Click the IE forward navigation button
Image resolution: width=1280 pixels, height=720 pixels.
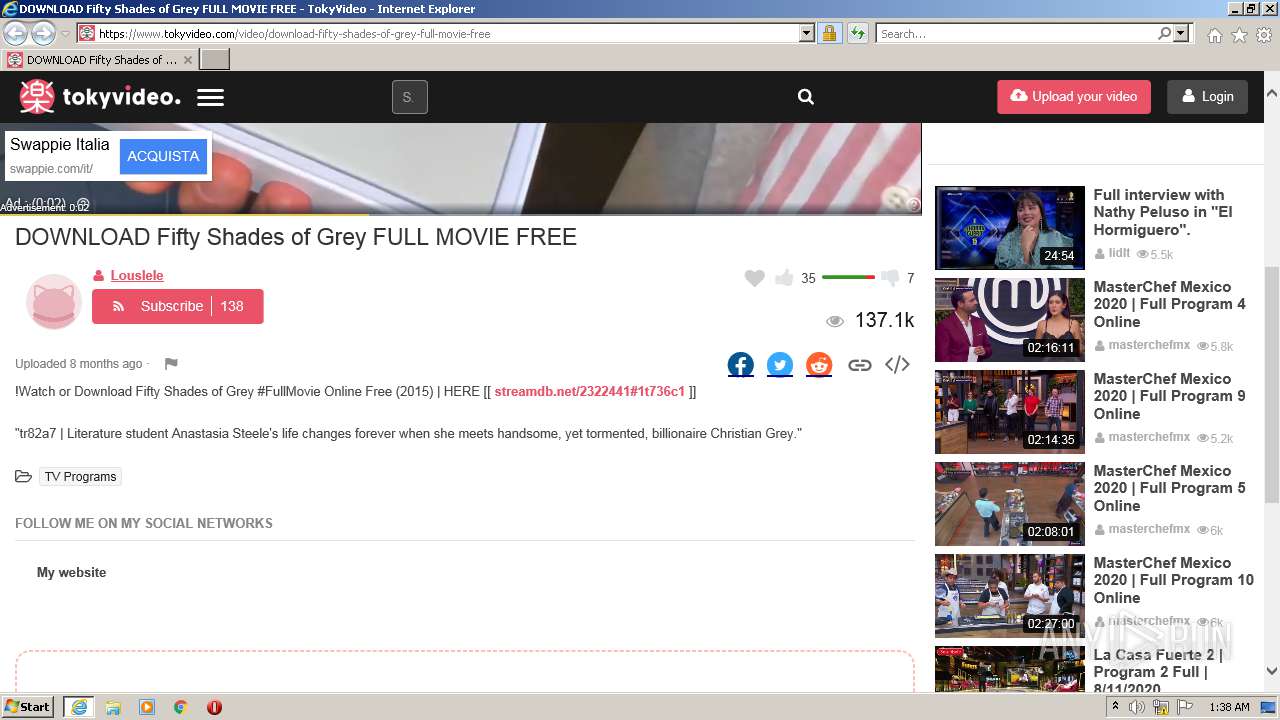(43, 33)
